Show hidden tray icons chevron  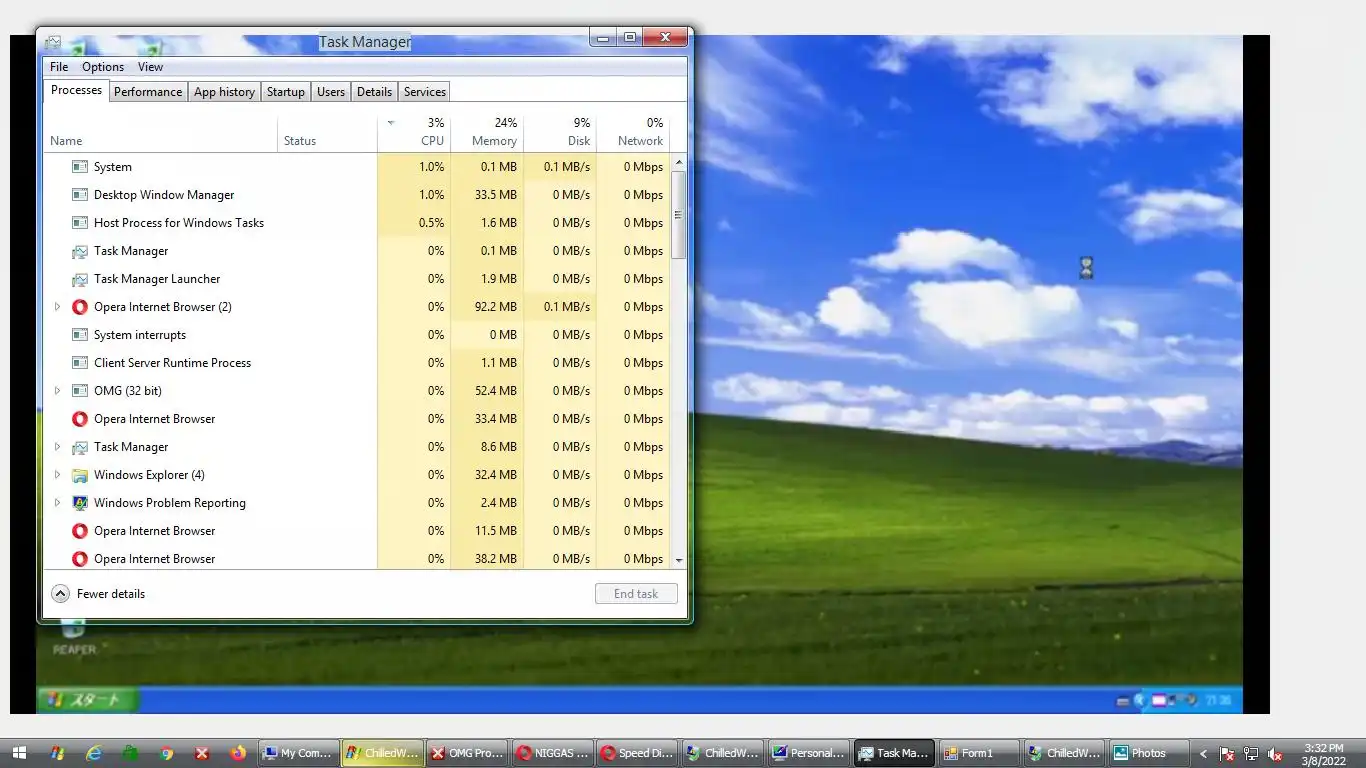tap(1203, 754)
